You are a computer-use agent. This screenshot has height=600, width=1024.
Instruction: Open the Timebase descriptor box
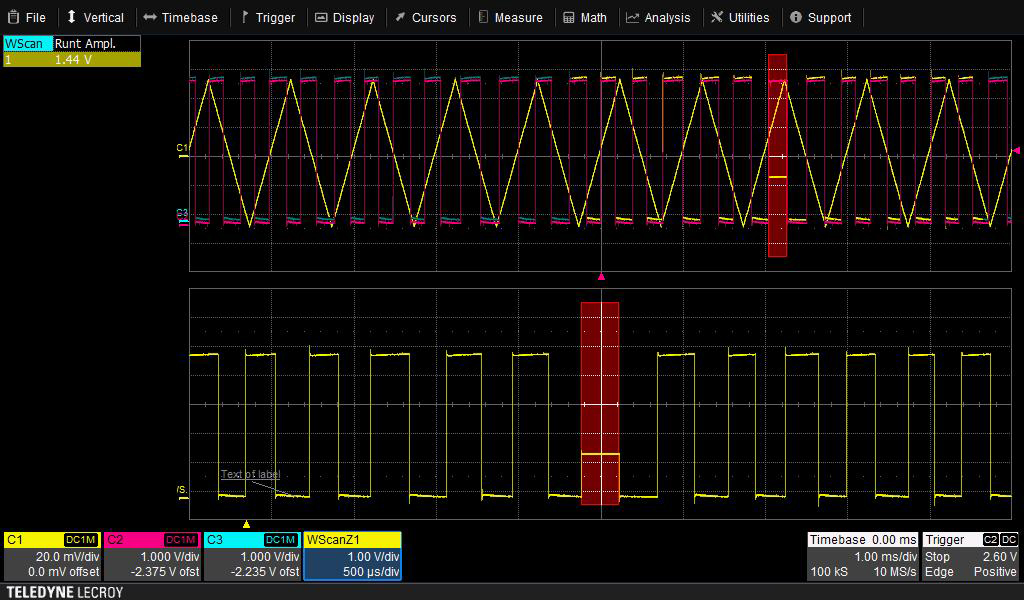tap(863, 556)
